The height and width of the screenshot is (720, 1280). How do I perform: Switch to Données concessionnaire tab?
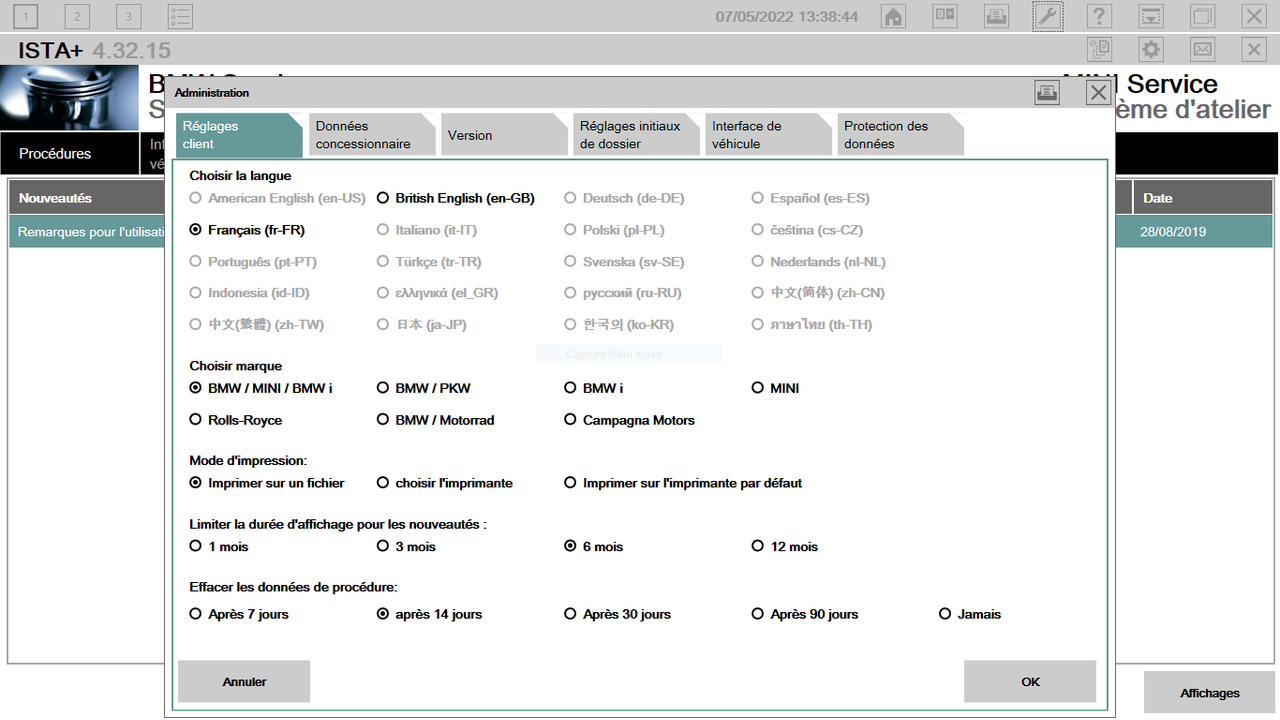point(372,135)
